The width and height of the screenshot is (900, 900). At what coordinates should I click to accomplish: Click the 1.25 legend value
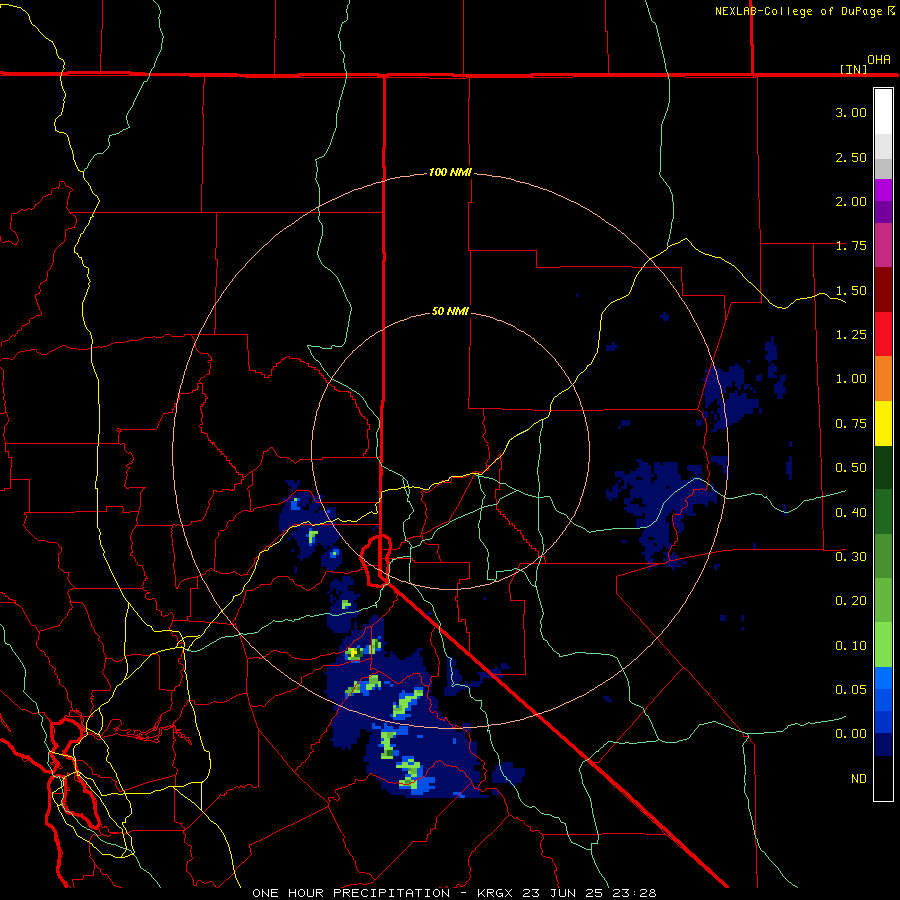tap(851, 335)
